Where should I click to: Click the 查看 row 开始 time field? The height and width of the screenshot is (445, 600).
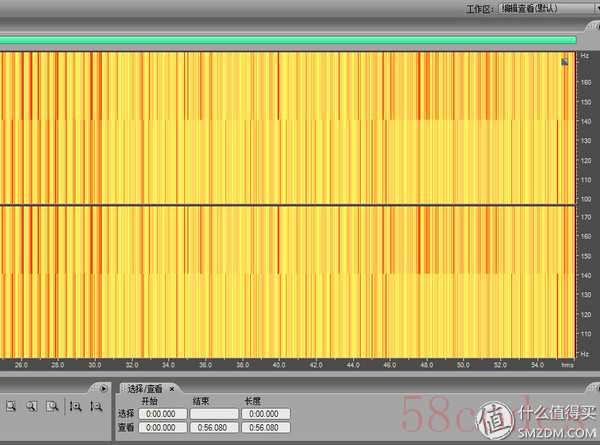163,427
